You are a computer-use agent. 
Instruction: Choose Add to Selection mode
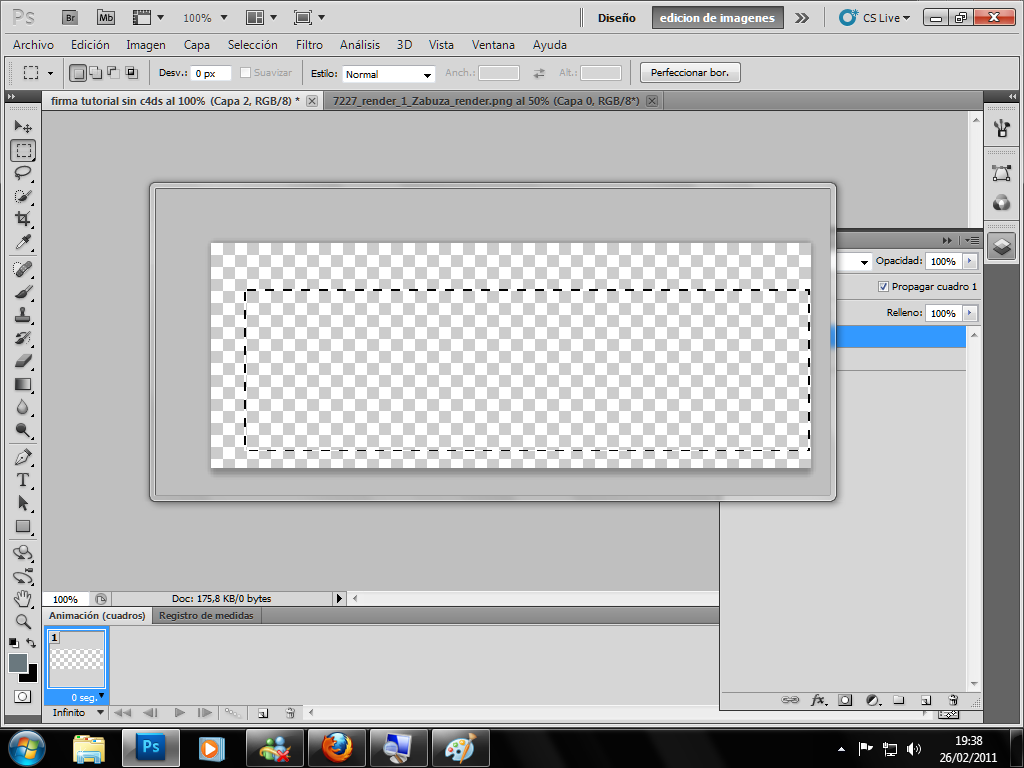pyautogui.click(x=95, y=72)
